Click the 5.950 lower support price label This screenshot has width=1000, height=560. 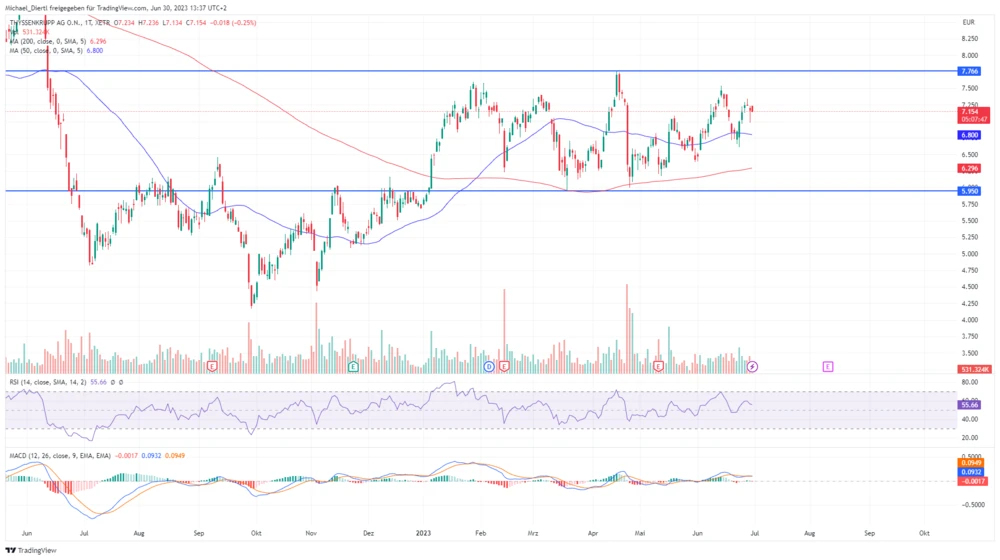(969, 191)
